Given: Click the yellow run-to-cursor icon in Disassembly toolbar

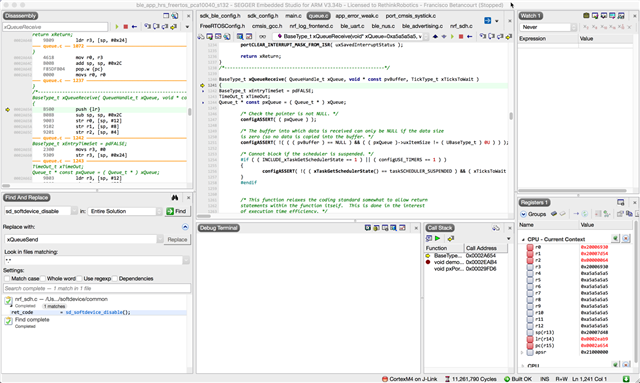Looking at the screenshot, I should tap(173, 27).
